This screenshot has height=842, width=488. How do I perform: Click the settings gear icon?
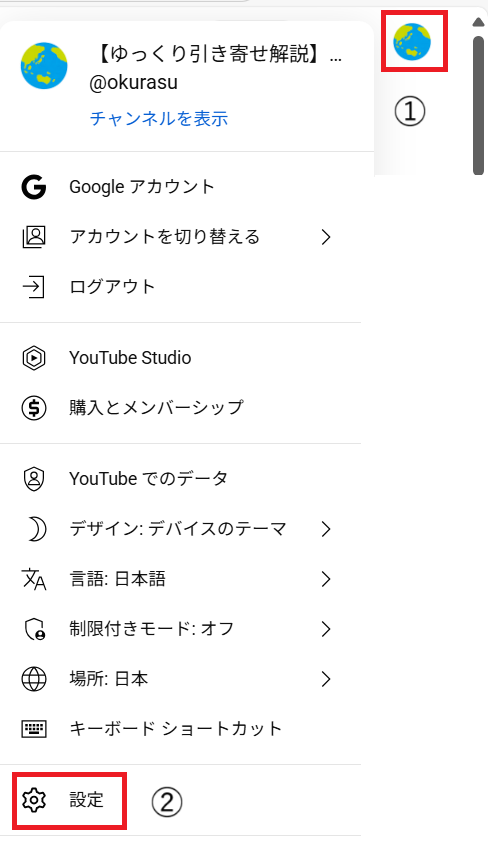(x=34, y=800)
